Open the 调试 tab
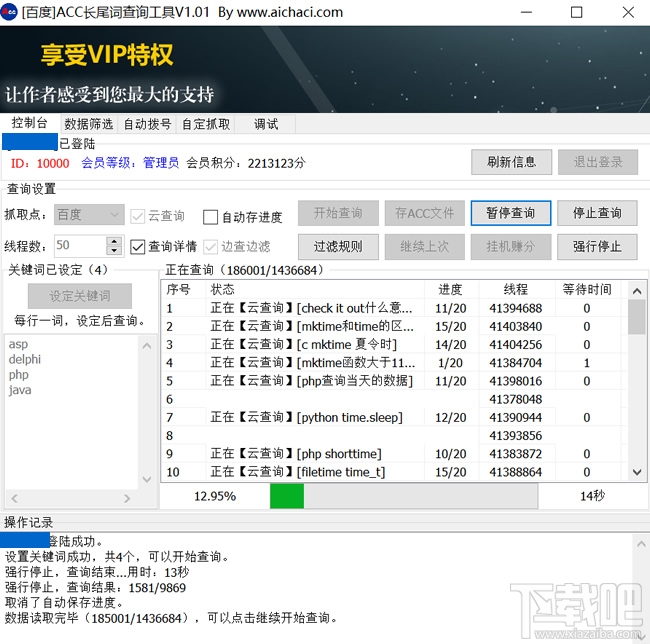Viewport: 650px width, 644px height. 266,124
